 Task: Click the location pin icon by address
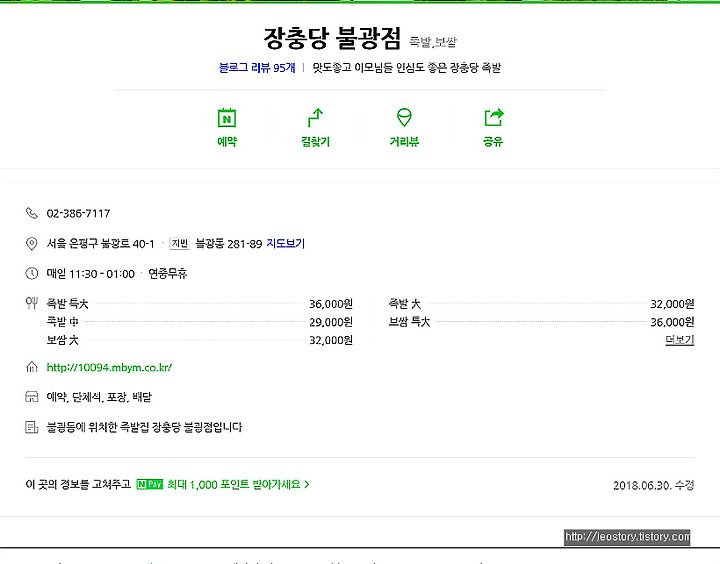[31, 243]
